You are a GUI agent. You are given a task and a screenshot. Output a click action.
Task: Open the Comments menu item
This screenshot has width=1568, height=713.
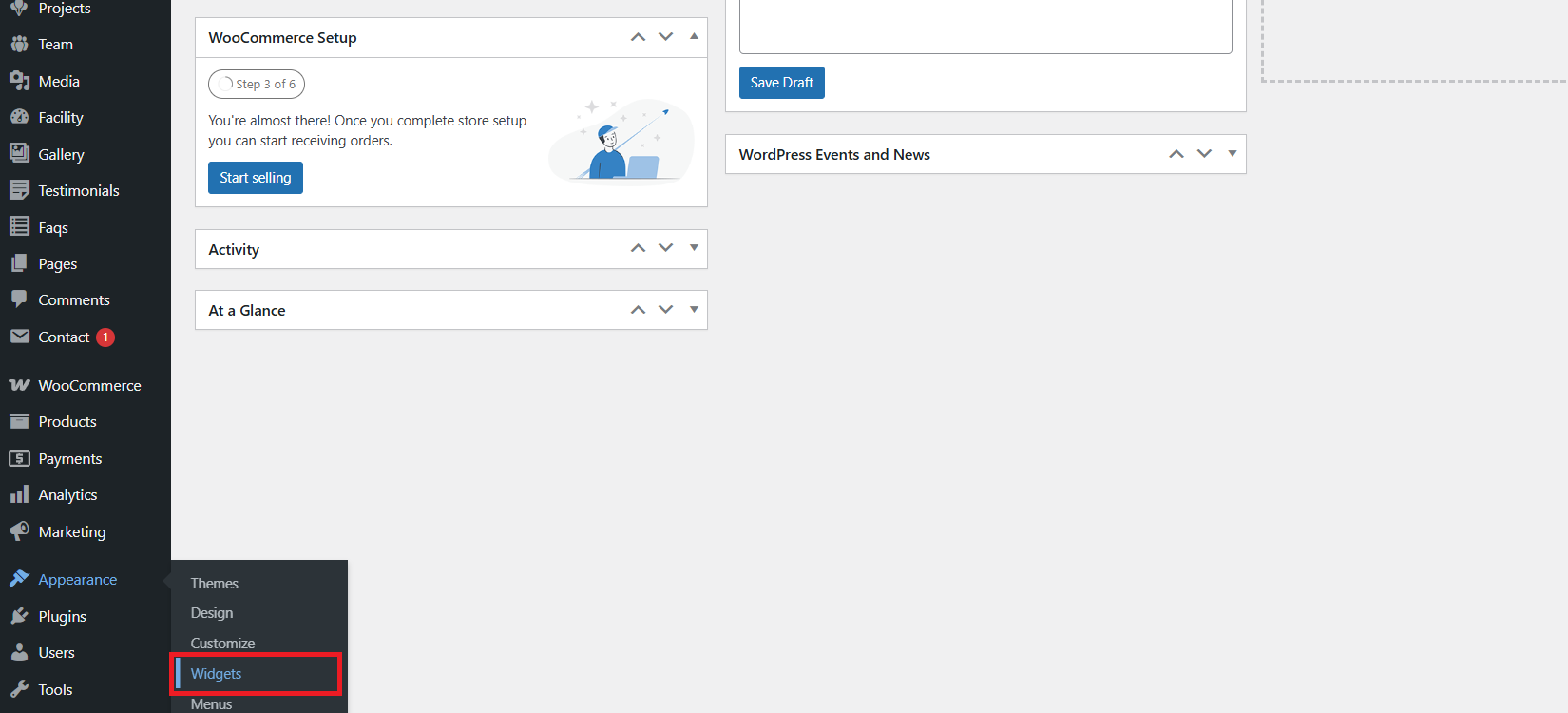tap(74, 299)
